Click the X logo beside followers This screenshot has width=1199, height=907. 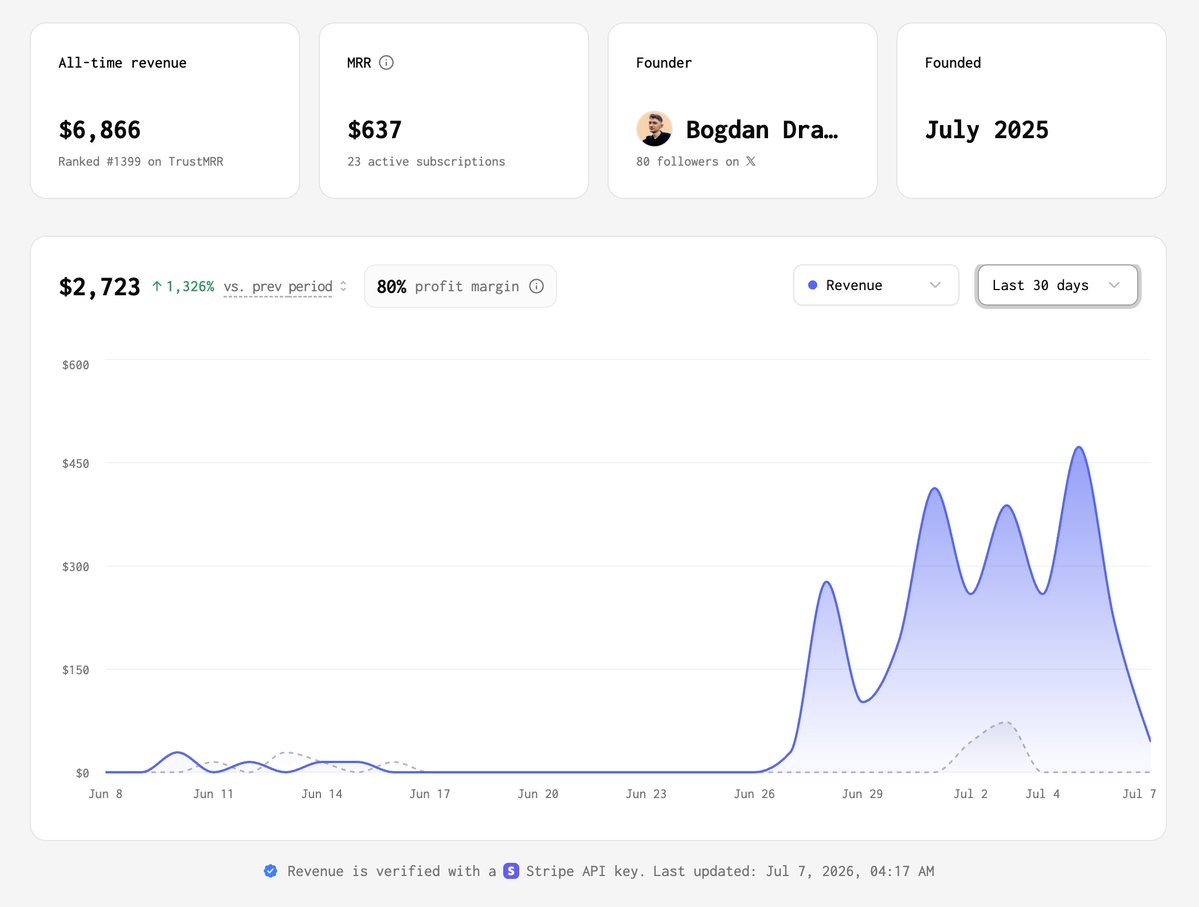point(751,161)
